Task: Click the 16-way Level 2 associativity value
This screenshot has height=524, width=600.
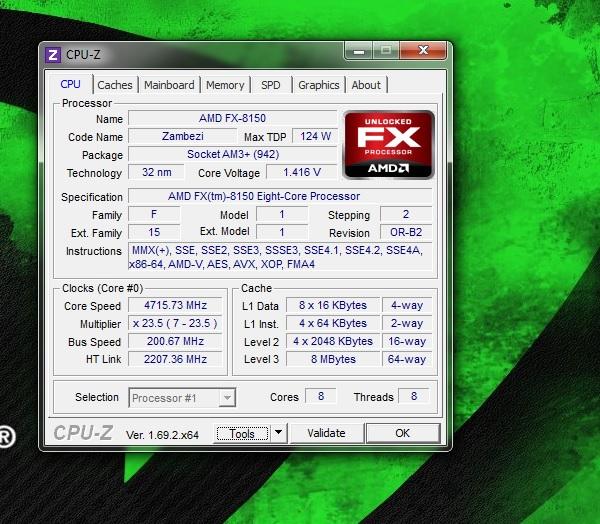Action: (407, 341)
